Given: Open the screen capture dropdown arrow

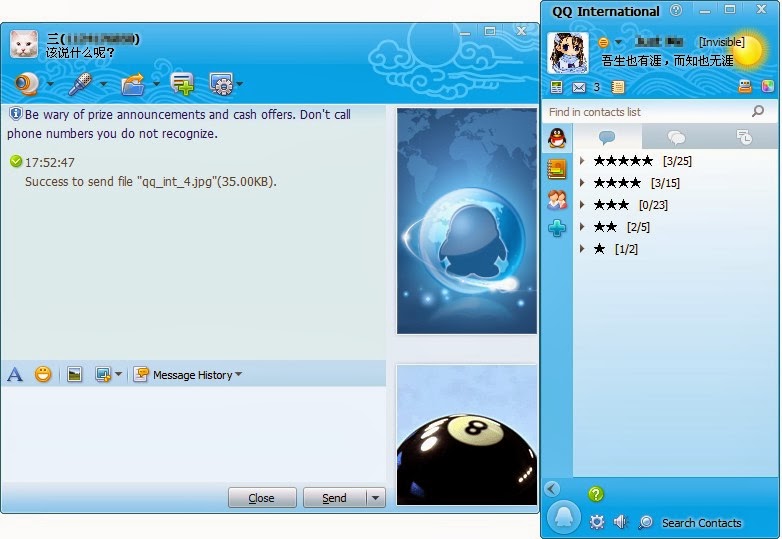Looking at the screenshot, I should click(118, 374).
